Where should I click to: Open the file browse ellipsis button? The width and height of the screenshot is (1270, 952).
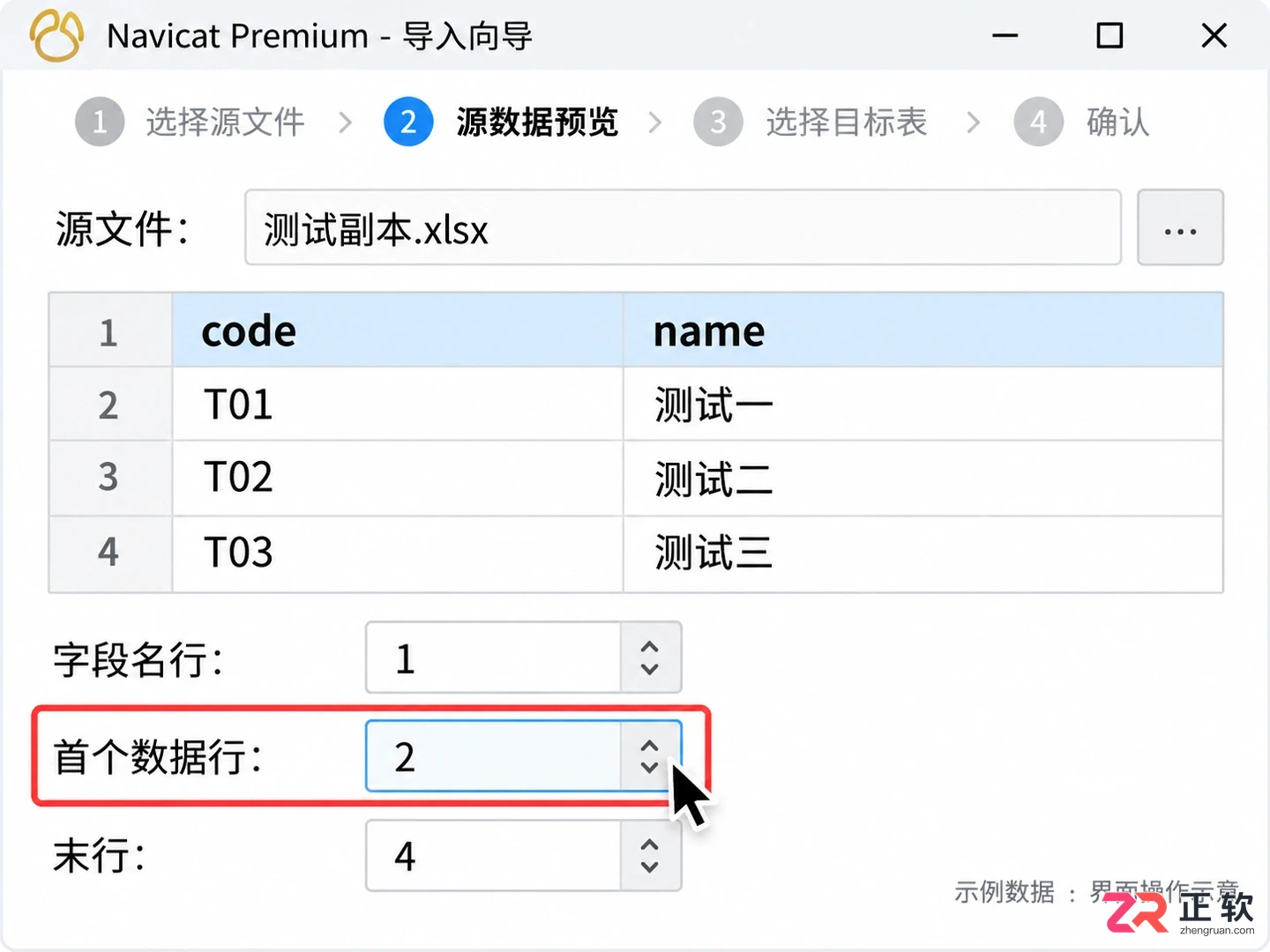[x=1180, y=227]
